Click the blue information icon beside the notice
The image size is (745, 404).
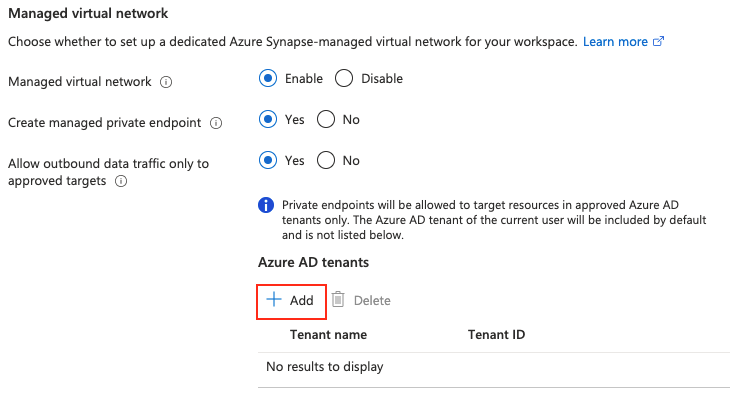(266, 205)
